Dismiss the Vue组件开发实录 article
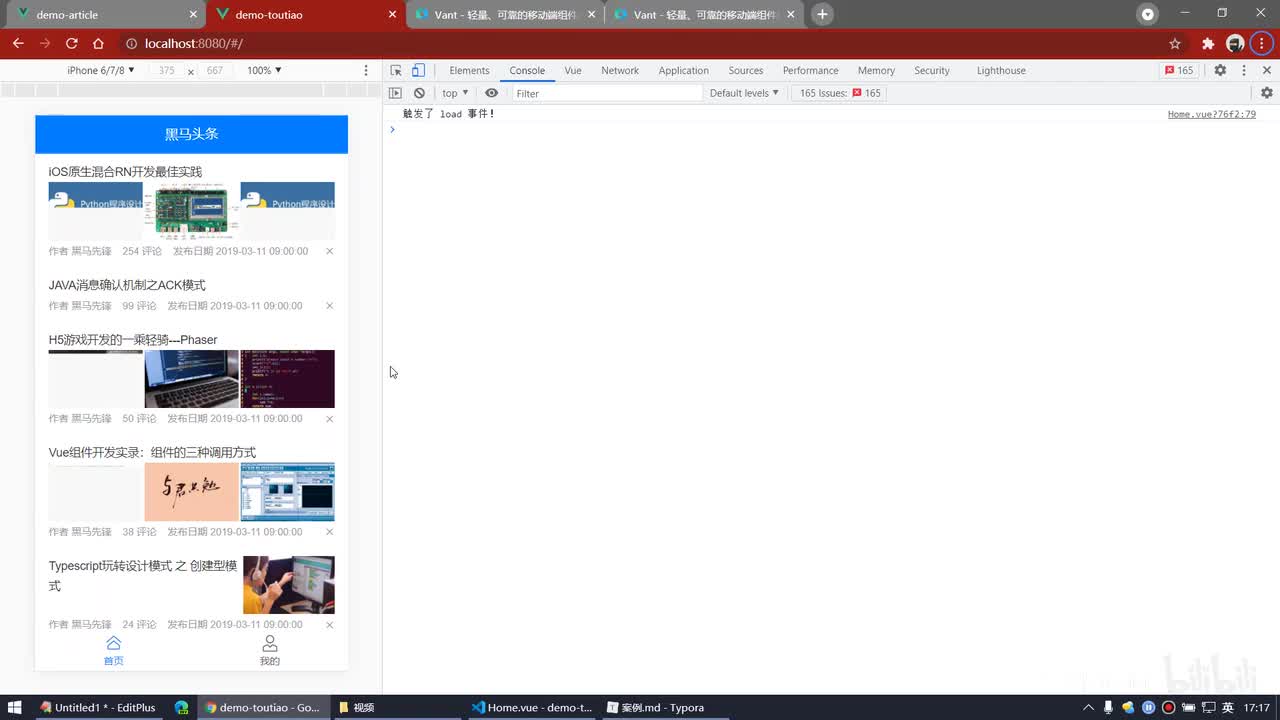This screenshot has height=720, width=1280. coord(329,532)
